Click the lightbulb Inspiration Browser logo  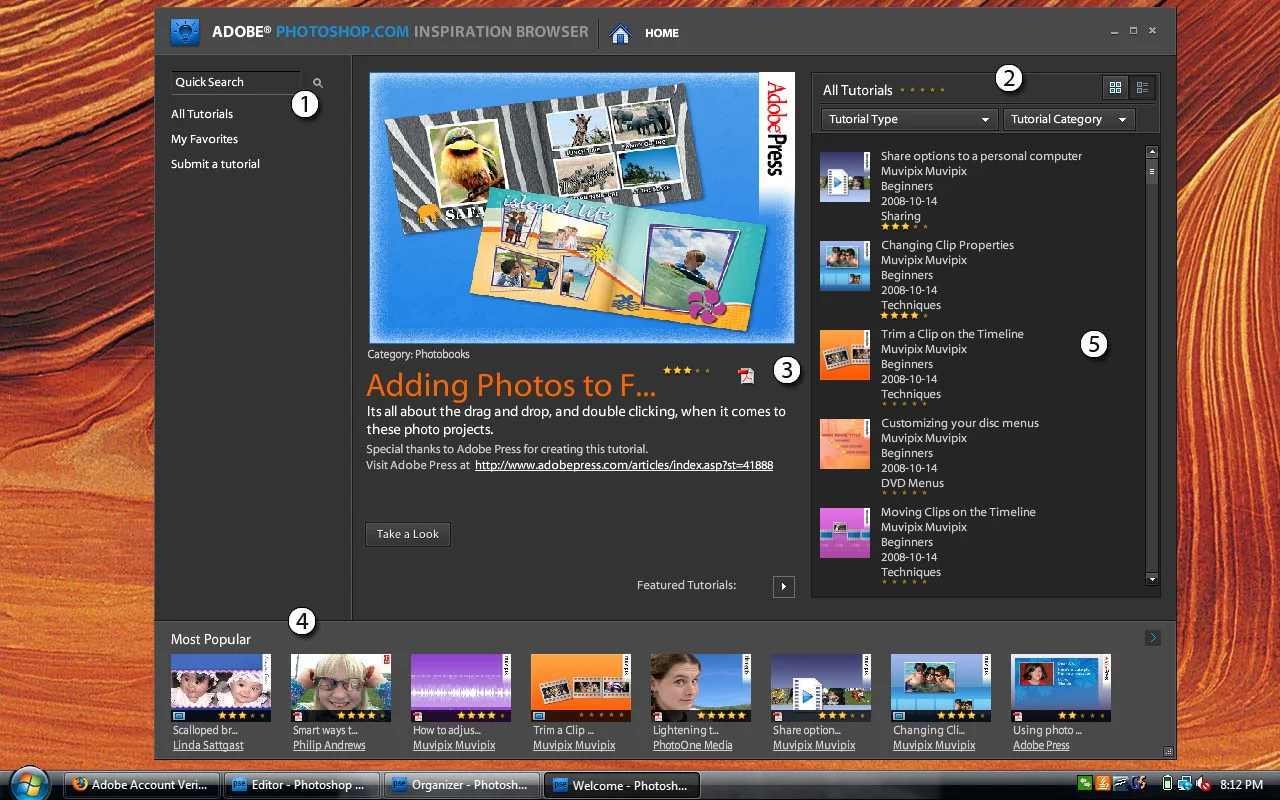(x=186, y=32)
